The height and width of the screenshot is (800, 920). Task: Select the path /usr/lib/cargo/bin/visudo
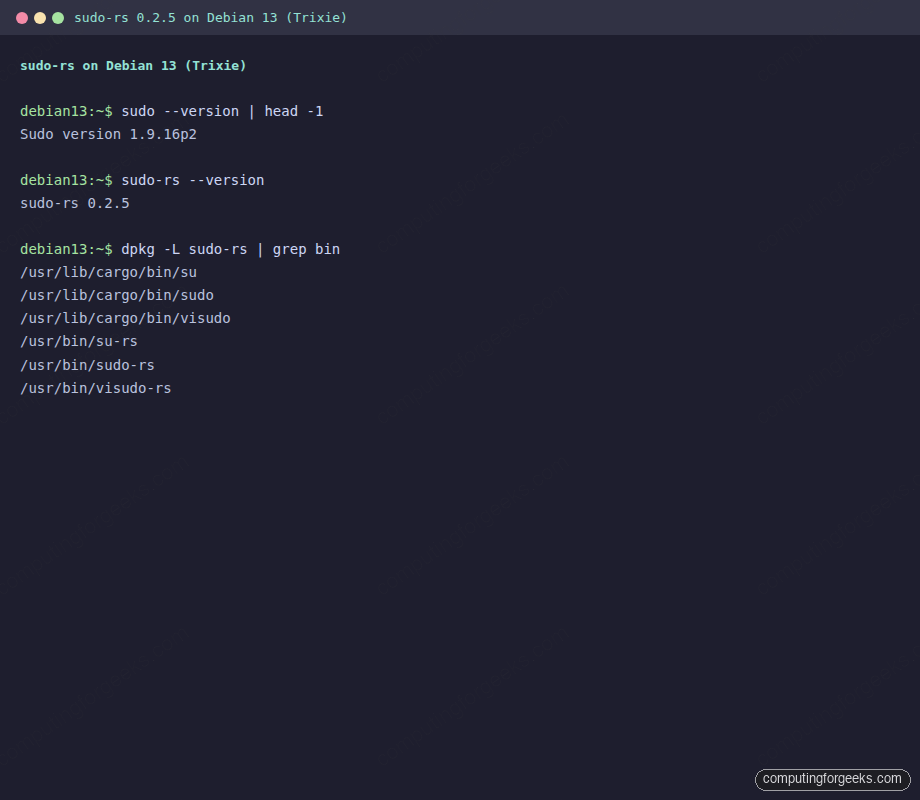(125, 318)
